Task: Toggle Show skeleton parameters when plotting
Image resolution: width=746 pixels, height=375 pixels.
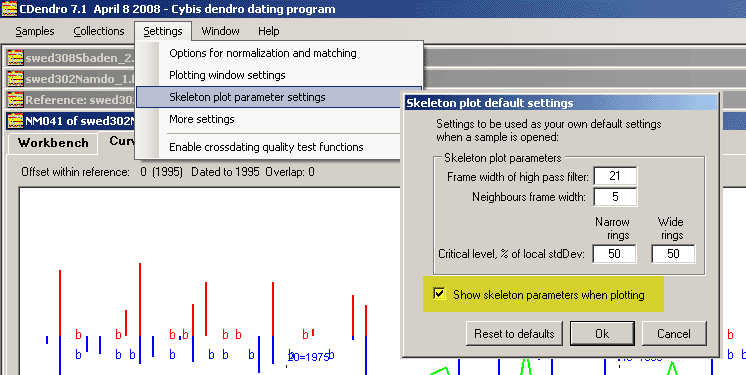Action: point(439,294)
